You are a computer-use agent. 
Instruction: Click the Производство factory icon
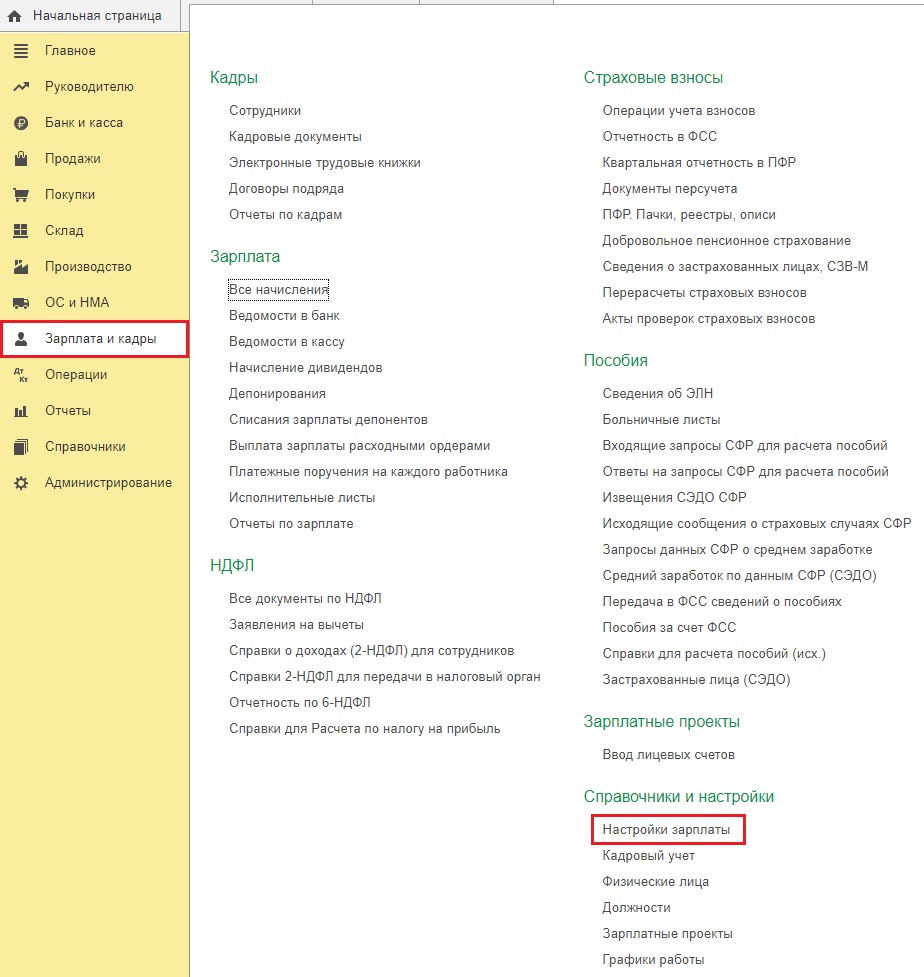pos(21,267)
